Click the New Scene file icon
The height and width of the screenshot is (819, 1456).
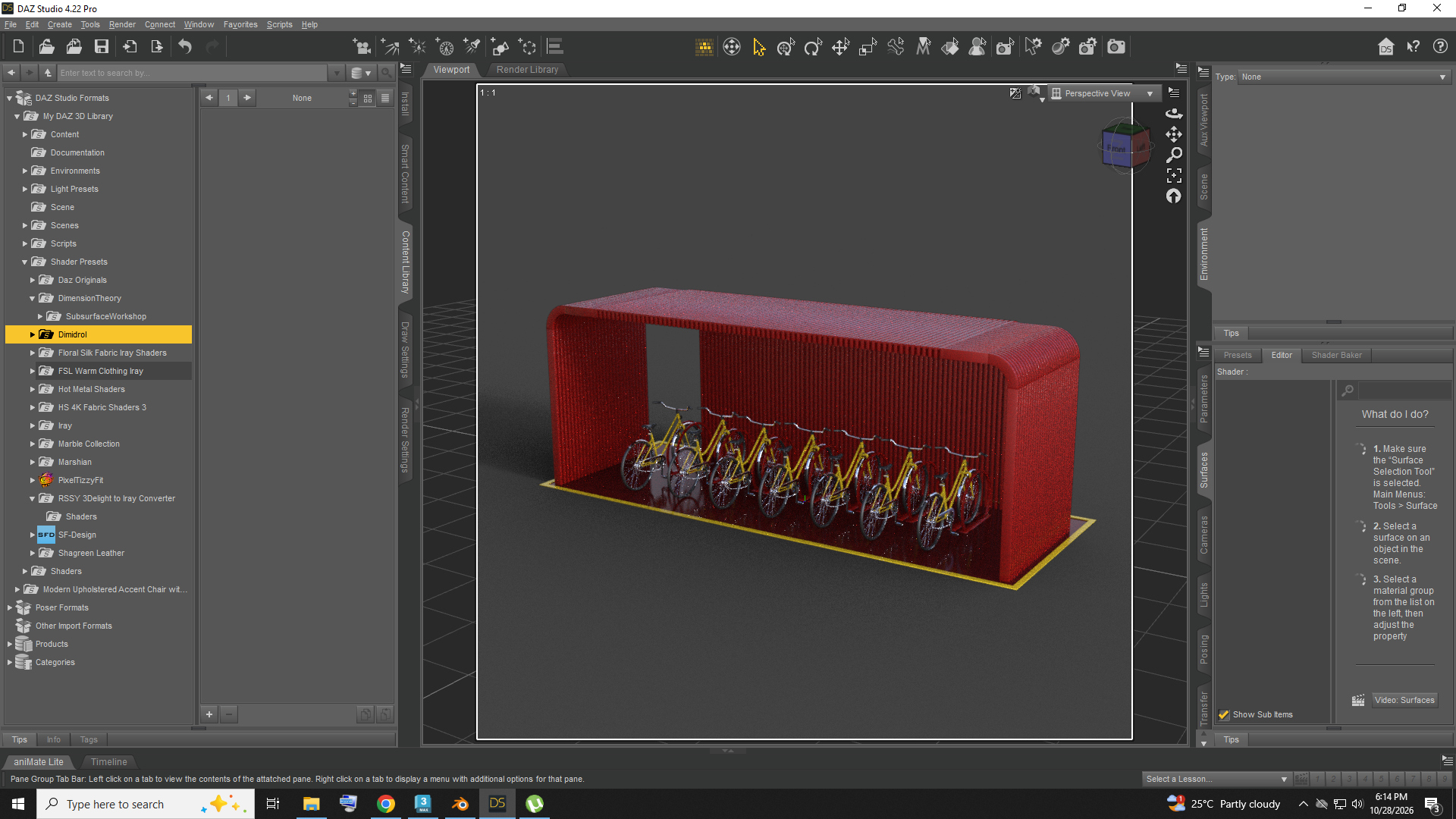point(19,47)
